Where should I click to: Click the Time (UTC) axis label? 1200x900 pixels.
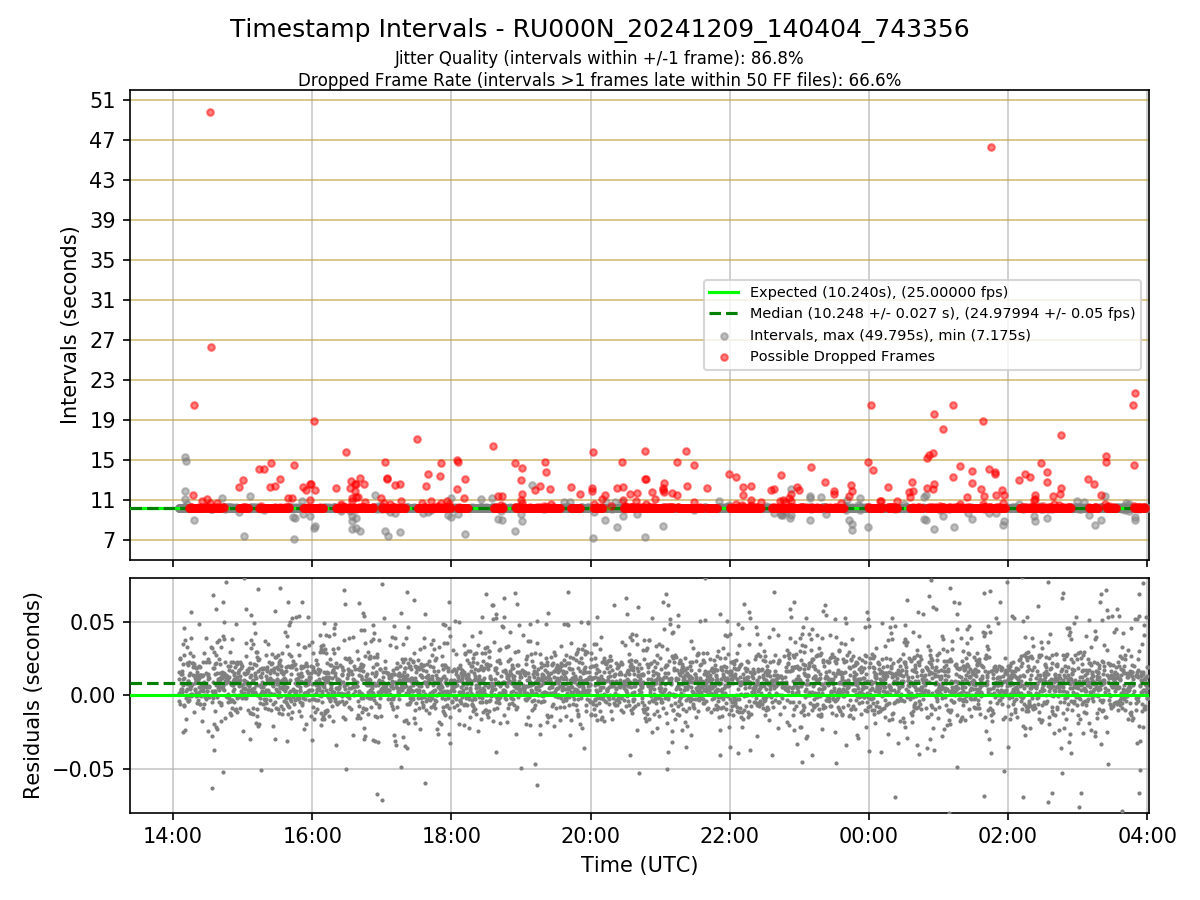coord(639,865)
